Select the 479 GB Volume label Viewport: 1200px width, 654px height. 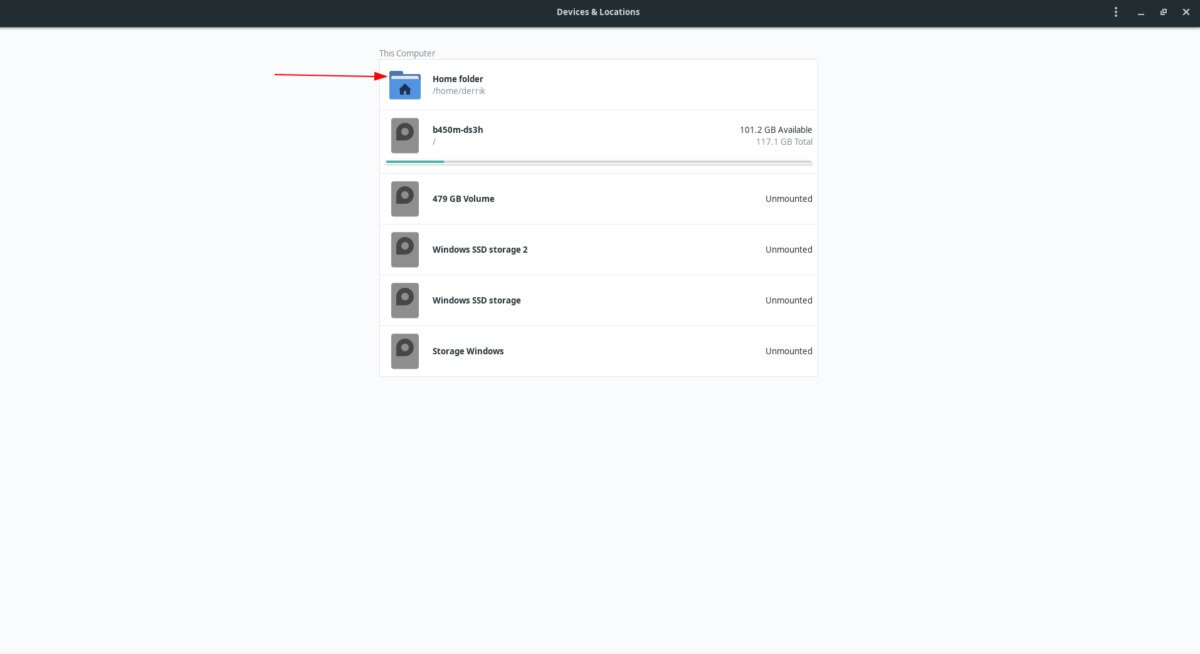coord(463,199)
